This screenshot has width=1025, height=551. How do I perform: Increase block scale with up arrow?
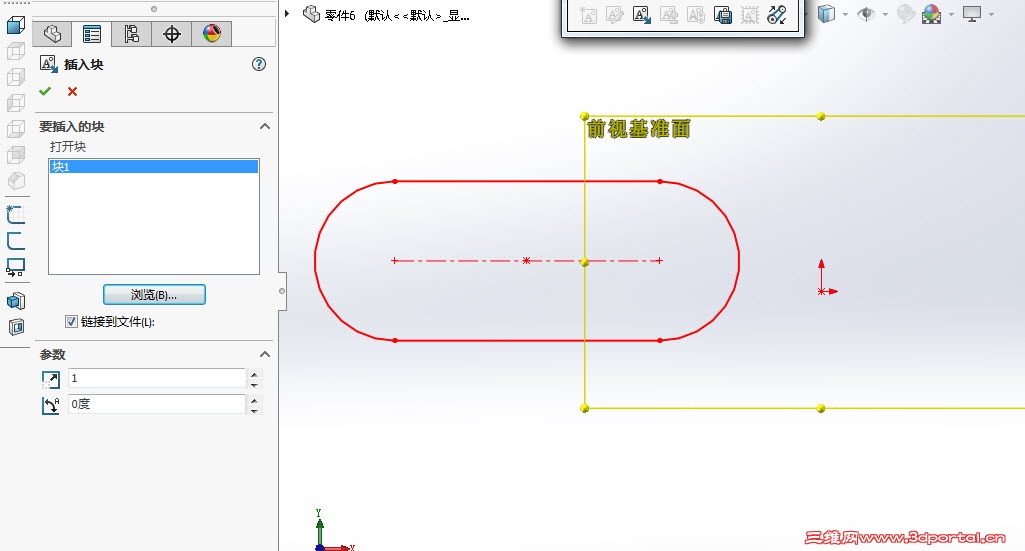point(254,374)
